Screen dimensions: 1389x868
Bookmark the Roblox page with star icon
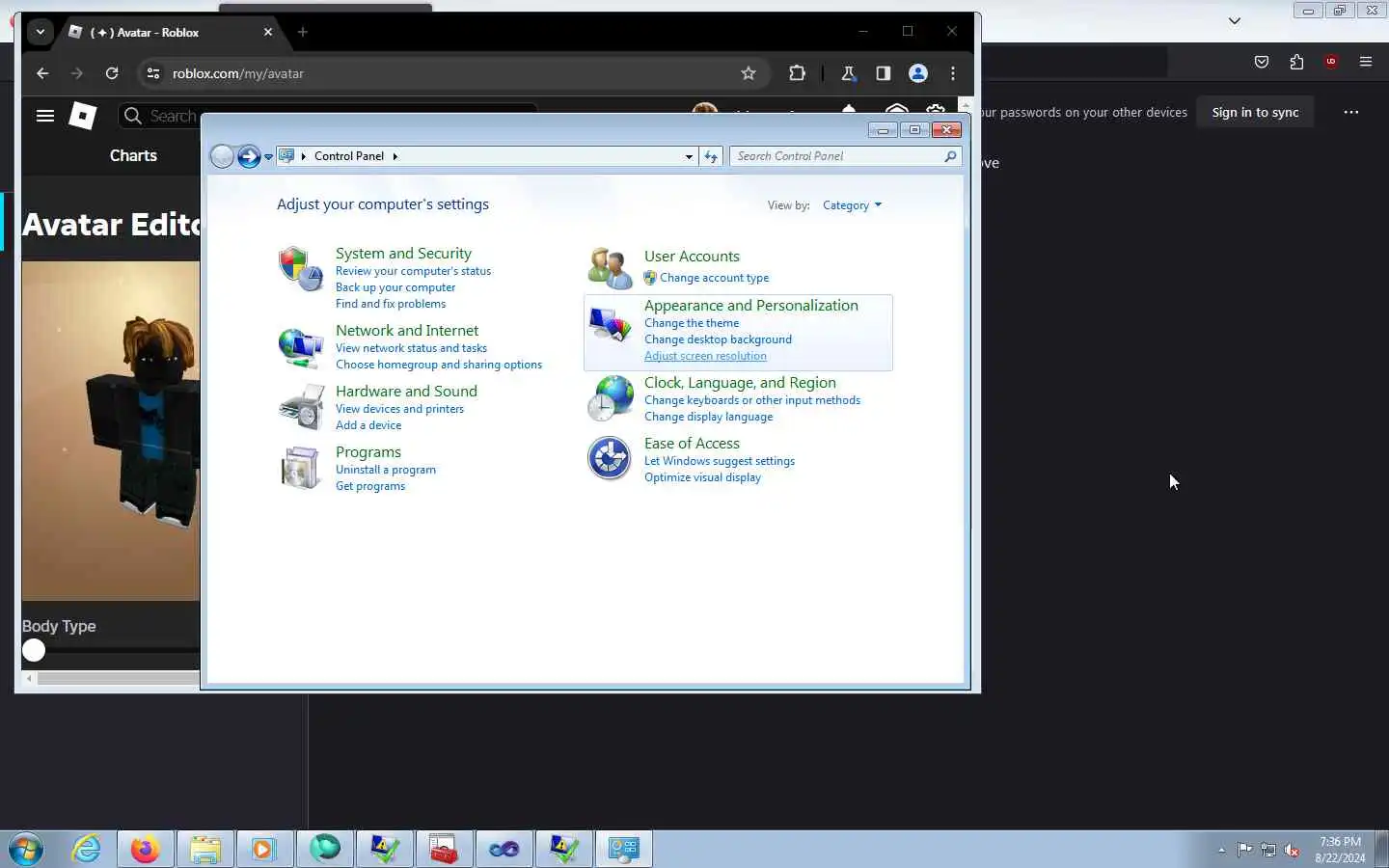pyautogui.click(x=749, y=73)
